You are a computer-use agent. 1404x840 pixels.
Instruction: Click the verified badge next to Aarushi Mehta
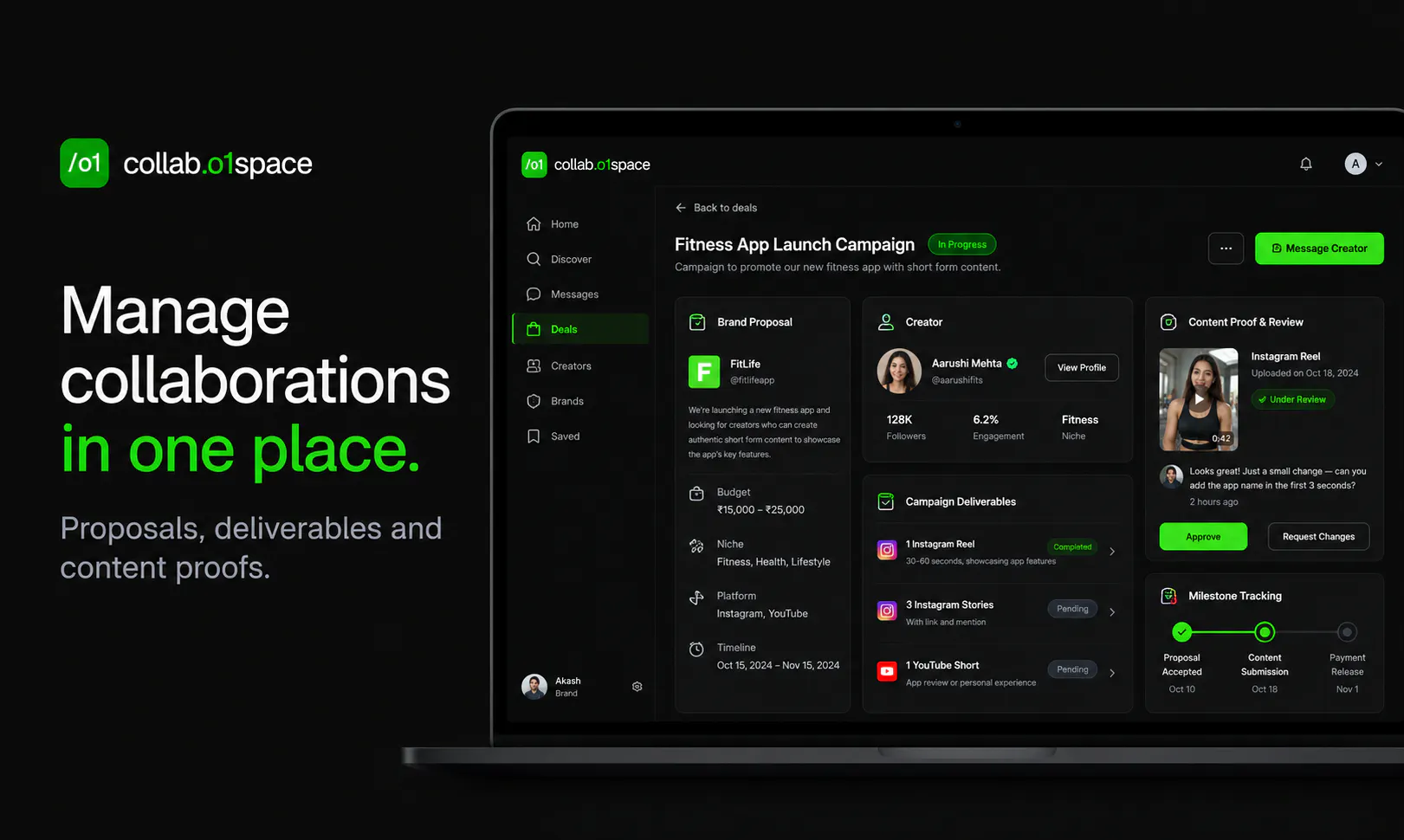[1013, 364]
